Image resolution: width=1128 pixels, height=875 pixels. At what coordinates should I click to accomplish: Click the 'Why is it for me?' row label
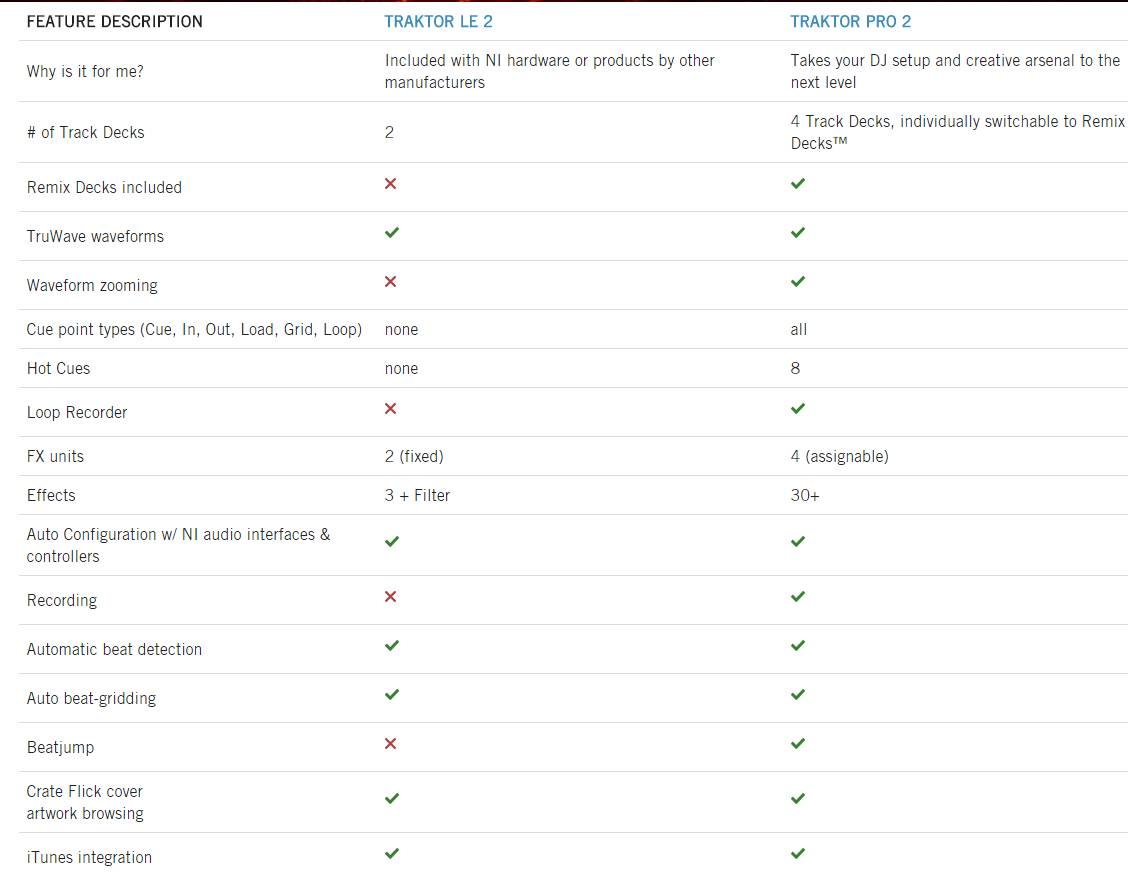85,71
